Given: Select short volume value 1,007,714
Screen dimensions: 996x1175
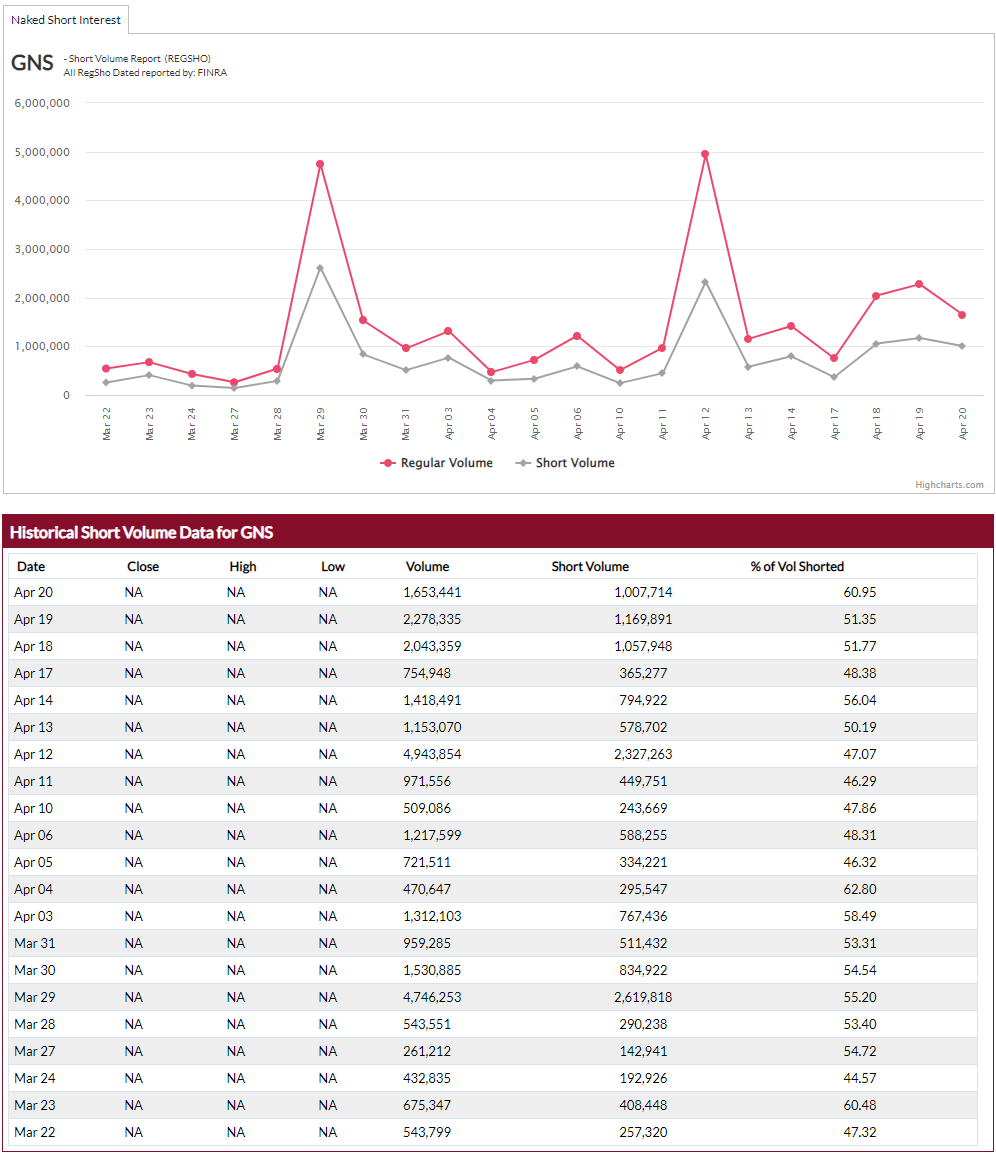Looking at the screenshot, I should (x=643, y=592).
